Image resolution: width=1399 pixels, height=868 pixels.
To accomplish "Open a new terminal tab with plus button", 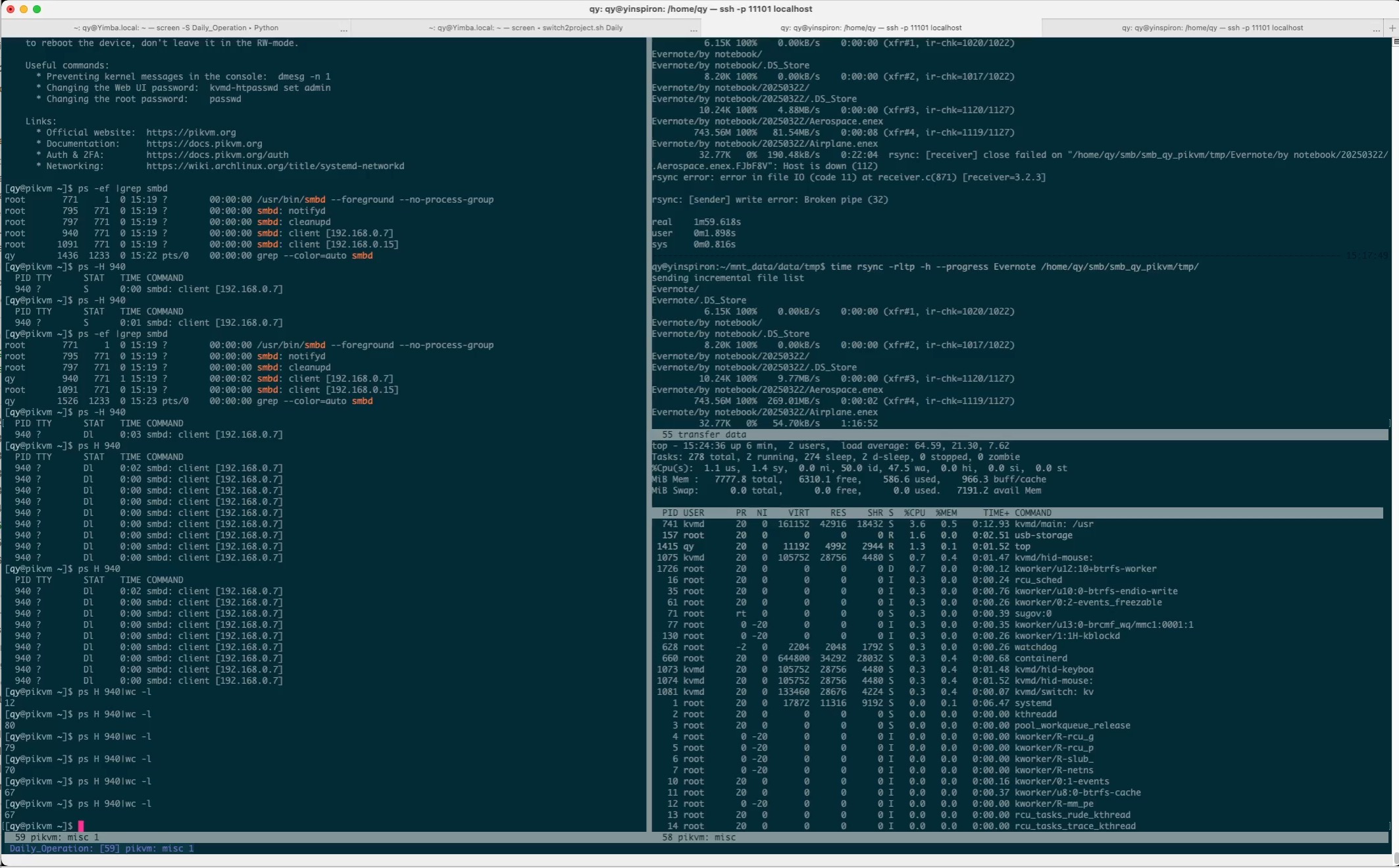I will click(x=1392, y=28).
